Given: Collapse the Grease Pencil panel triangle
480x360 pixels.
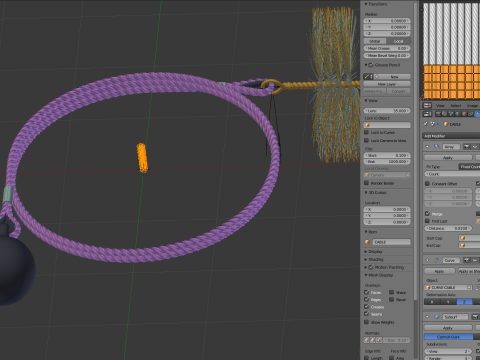Looking at the screenshot, I should click(x=366, y=65).
